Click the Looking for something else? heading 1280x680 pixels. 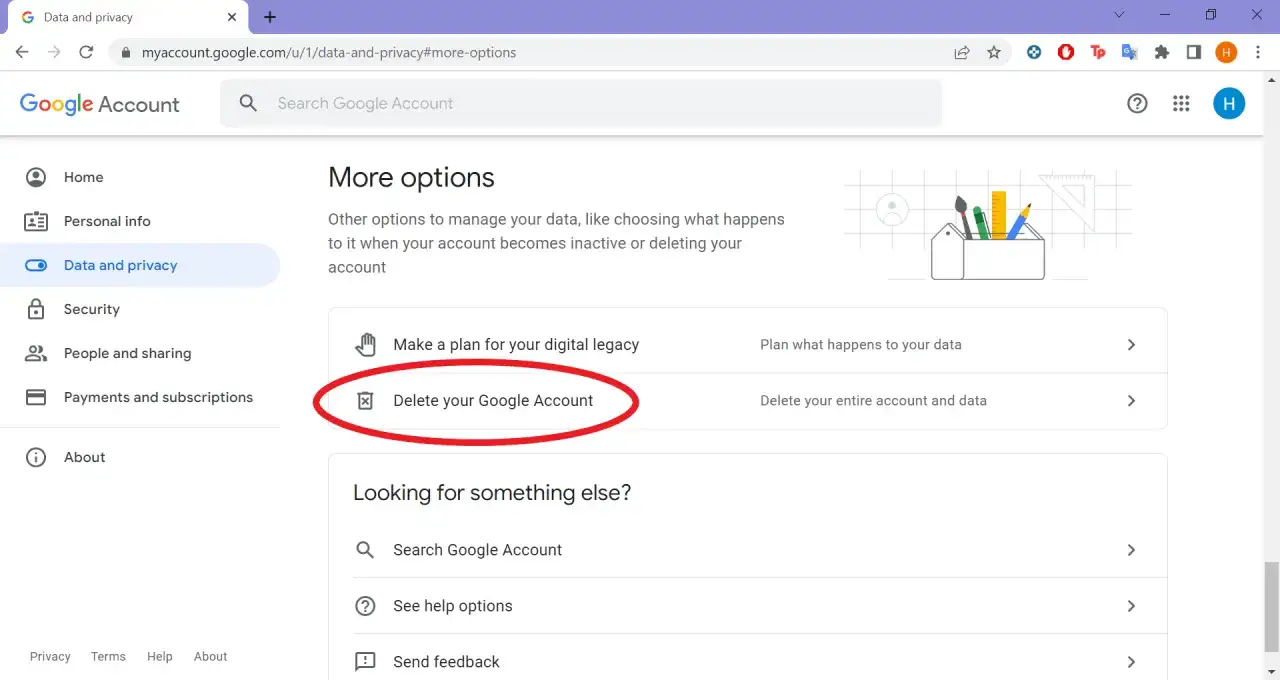492,493
